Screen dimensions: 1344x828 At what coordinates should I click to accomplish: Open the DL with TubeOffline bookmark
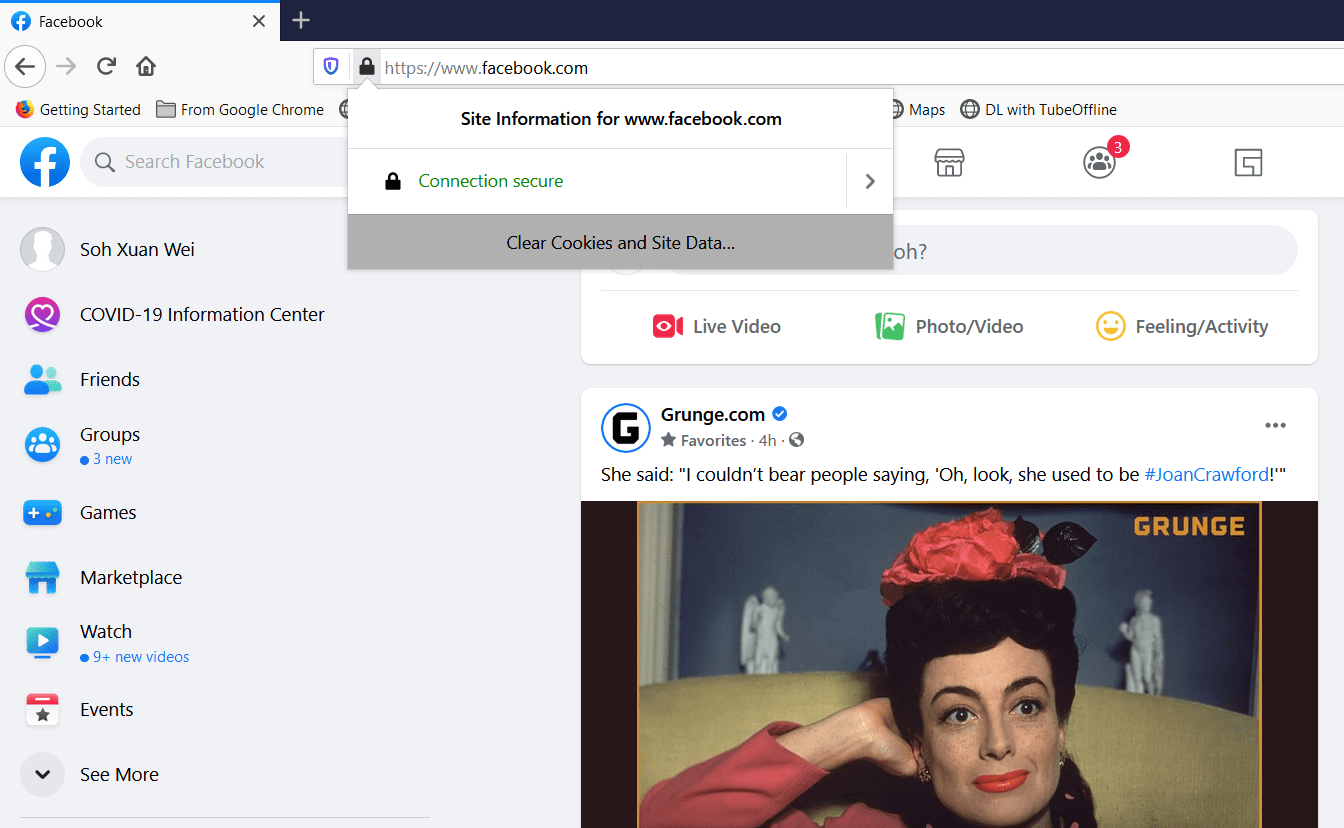(x=1038, y=110)
